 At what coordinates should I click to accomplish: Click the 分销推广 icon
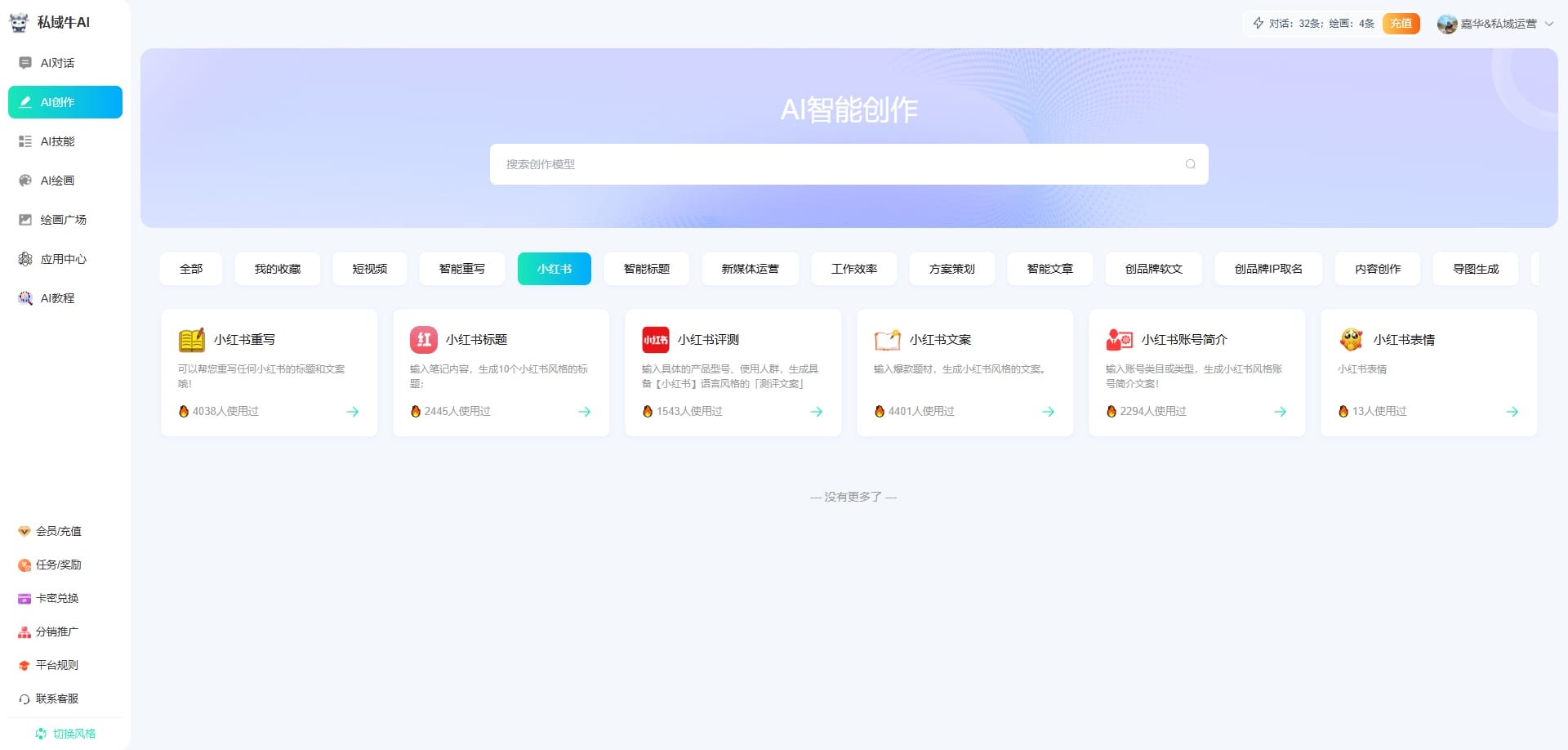point(24,632)
